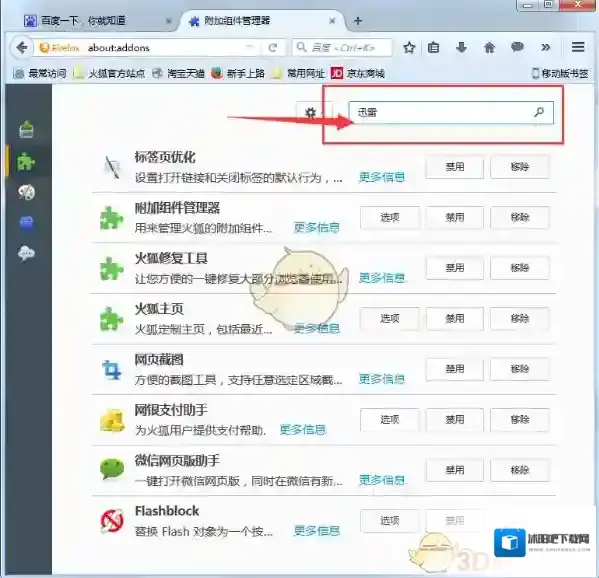Open 常用网址 bookmark folder

coord(298,73)
